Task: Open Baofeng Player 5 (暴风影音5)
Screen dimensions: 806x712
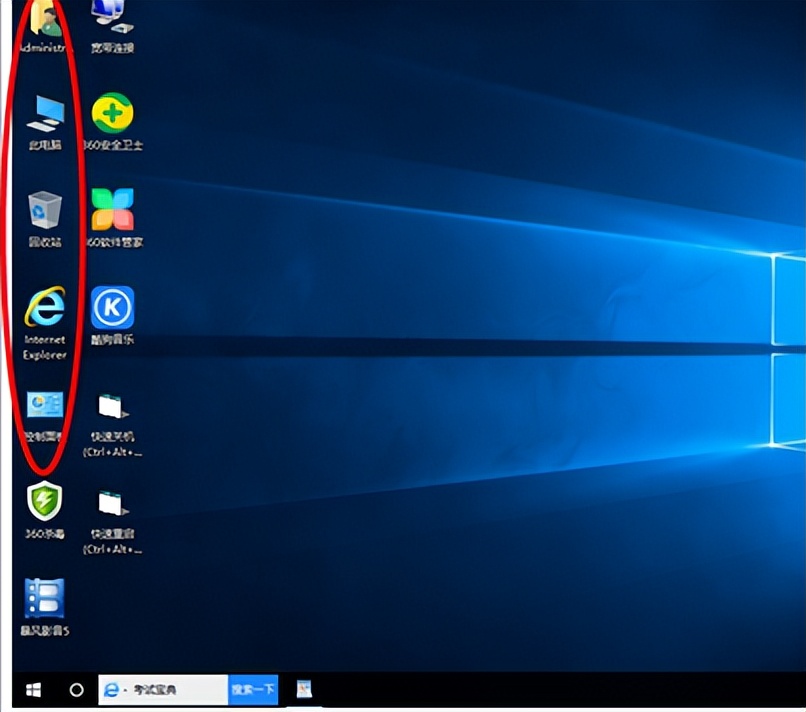Action: point(44,598)
